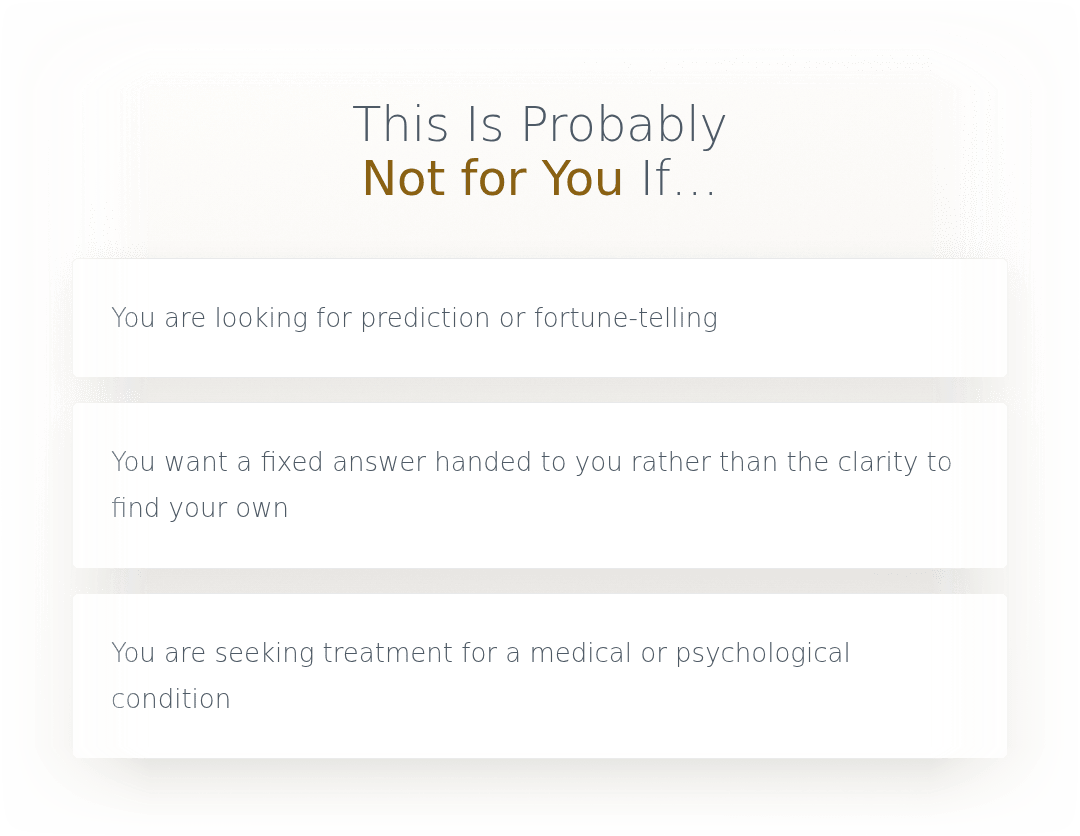Click the word 'medical' in third card

(x=581, y=653)
